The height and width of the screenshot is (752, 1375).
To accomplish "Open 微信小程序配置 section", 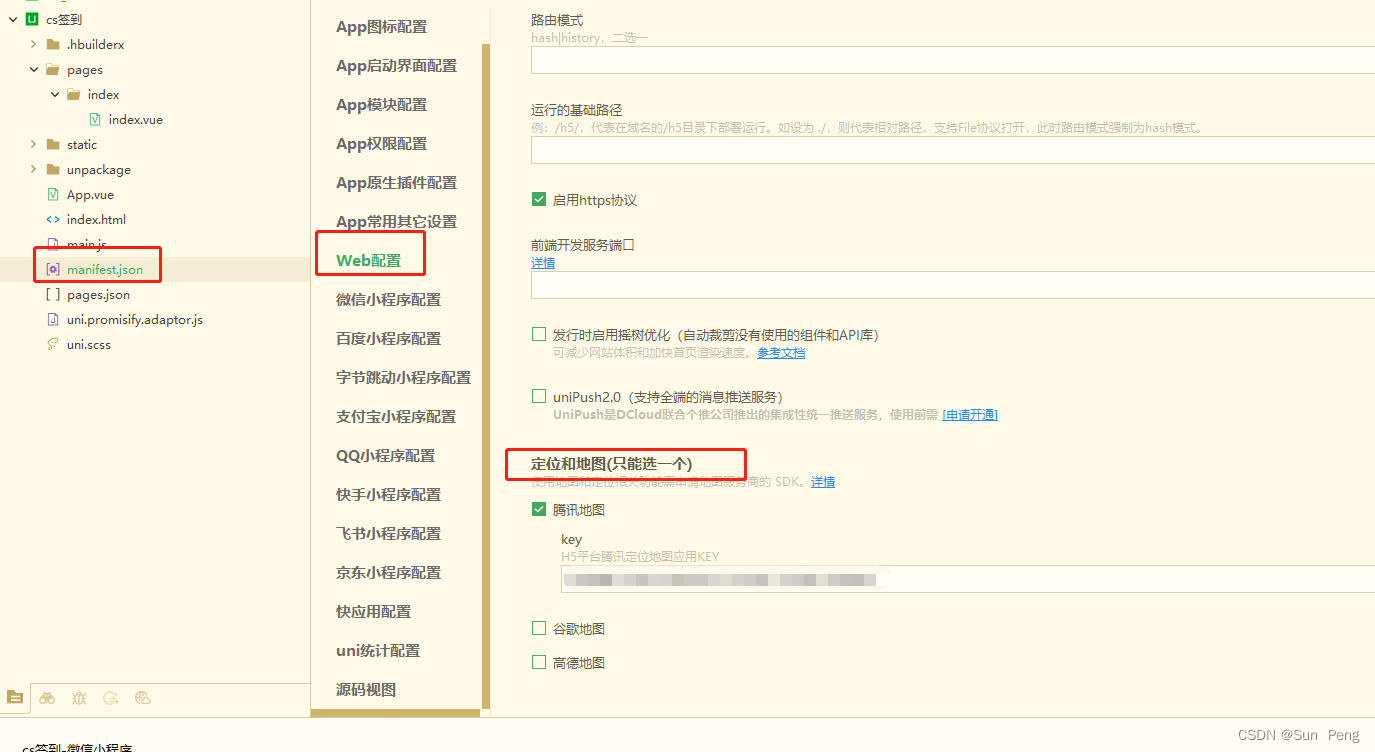I will pos(388,300).
